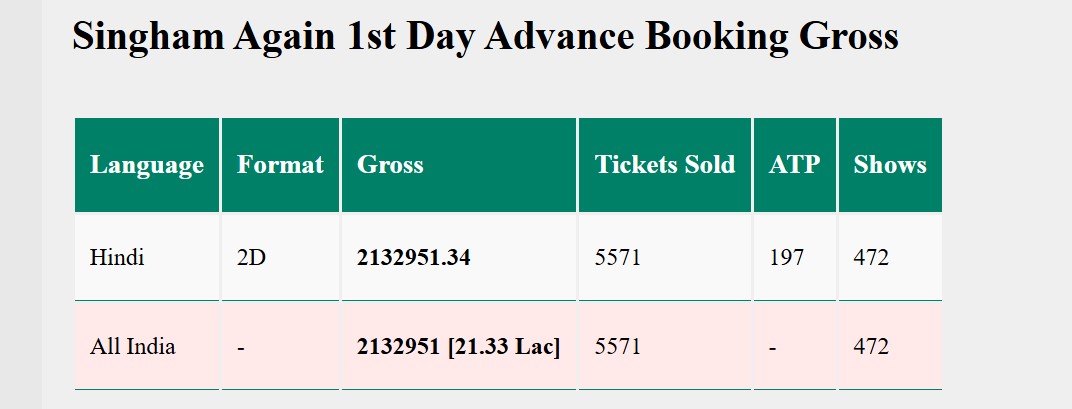Click the Language column header
1072x409 pixels.
coord(147,165)
